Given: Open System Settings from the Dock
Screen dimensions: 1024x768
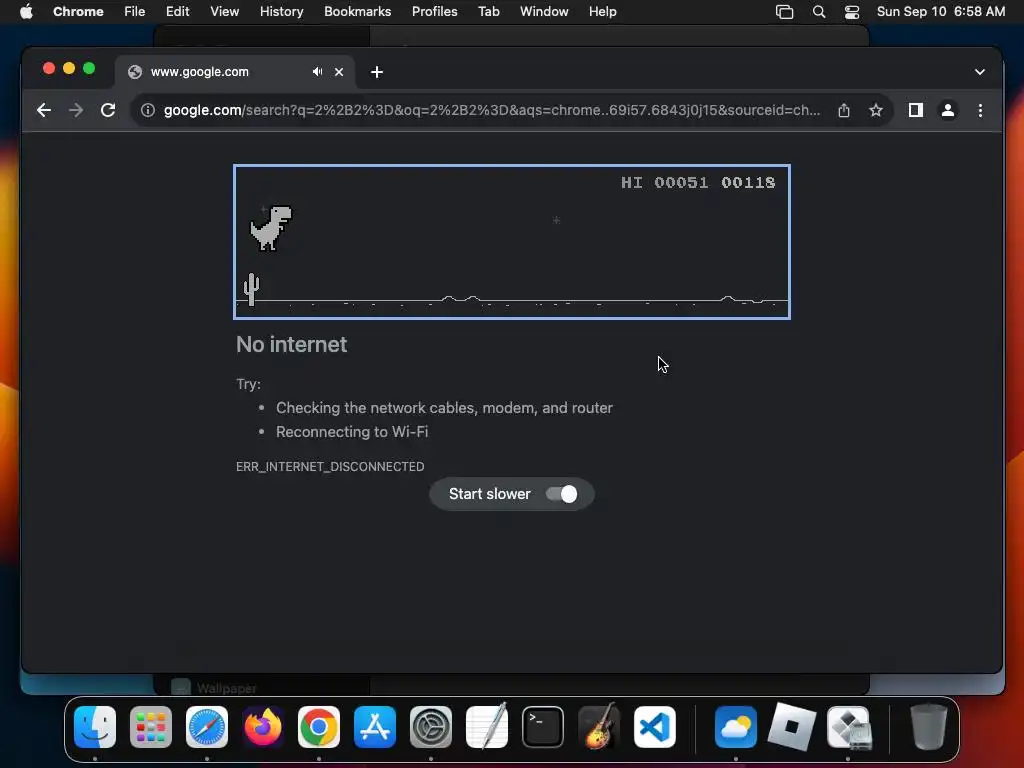Looking at the screenshot, I should [x=431, y=727].
